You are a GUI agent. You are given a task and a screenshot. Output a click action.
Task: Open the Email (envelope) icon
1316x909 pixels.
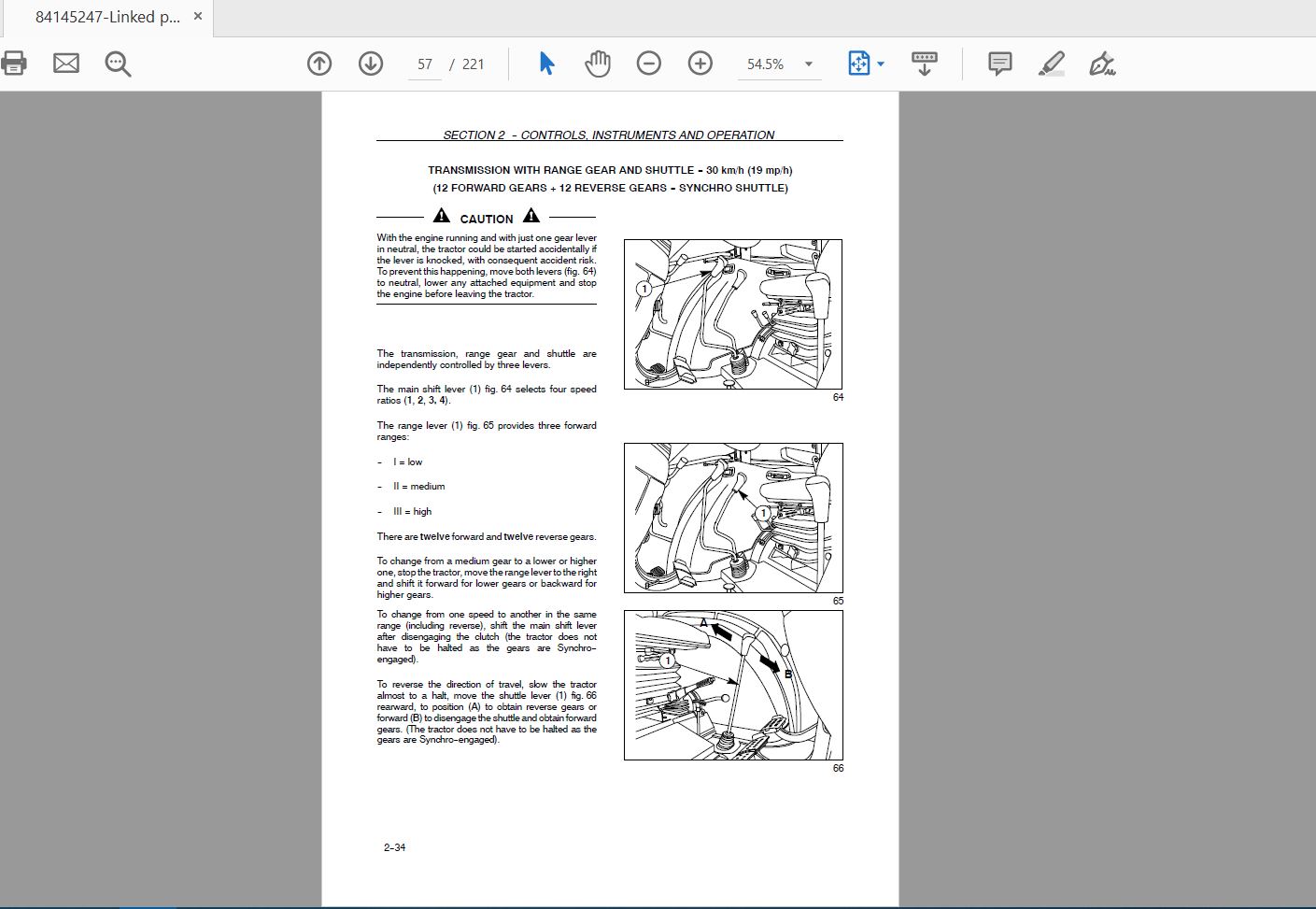pos(66,64)
